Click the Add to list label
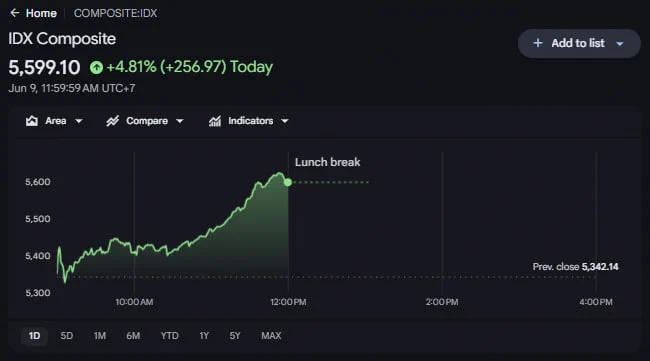 click(578, 43)
